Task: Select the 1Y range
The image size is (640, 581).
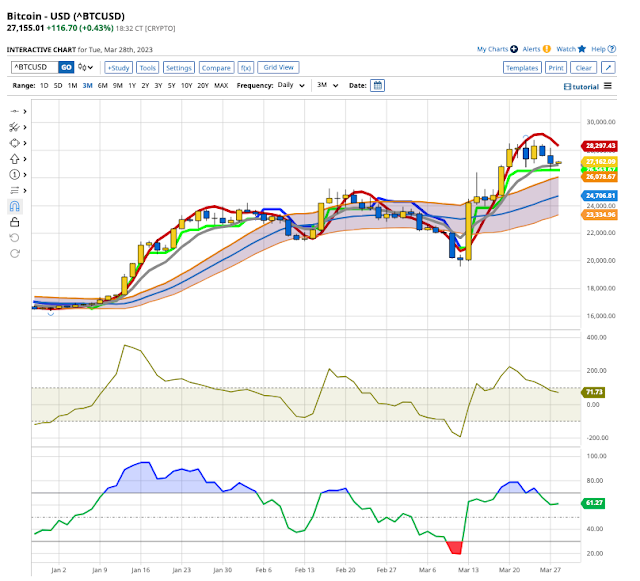Action: coord(132,86)
